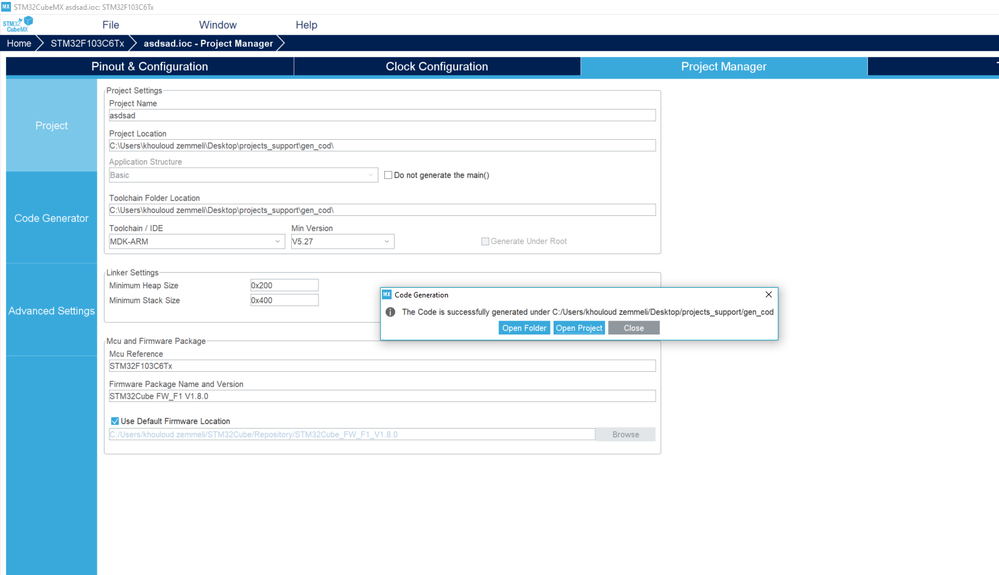The image size is (999, 575).
Task: Close the Code Generation dialog with X
Action: click(x=768, y=294)
